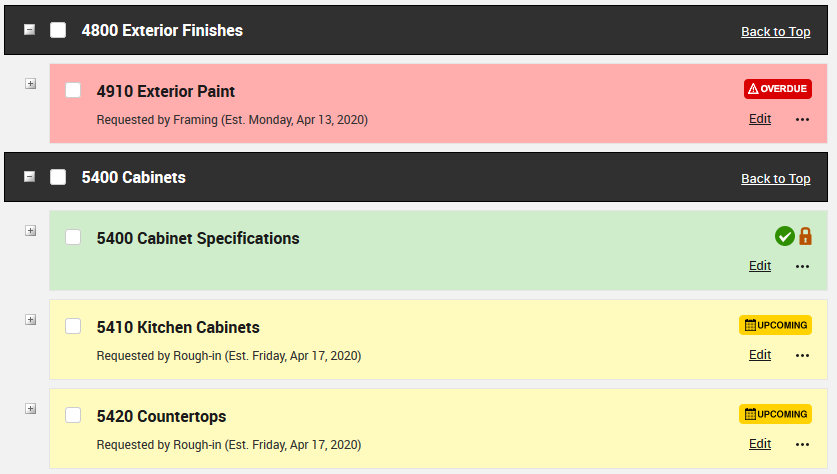Image resolution: width=837 pixels, height=474 pixels.
Task: Select the 4910 Exterior Paint checkbox
Action: click(x=73, y=90)
